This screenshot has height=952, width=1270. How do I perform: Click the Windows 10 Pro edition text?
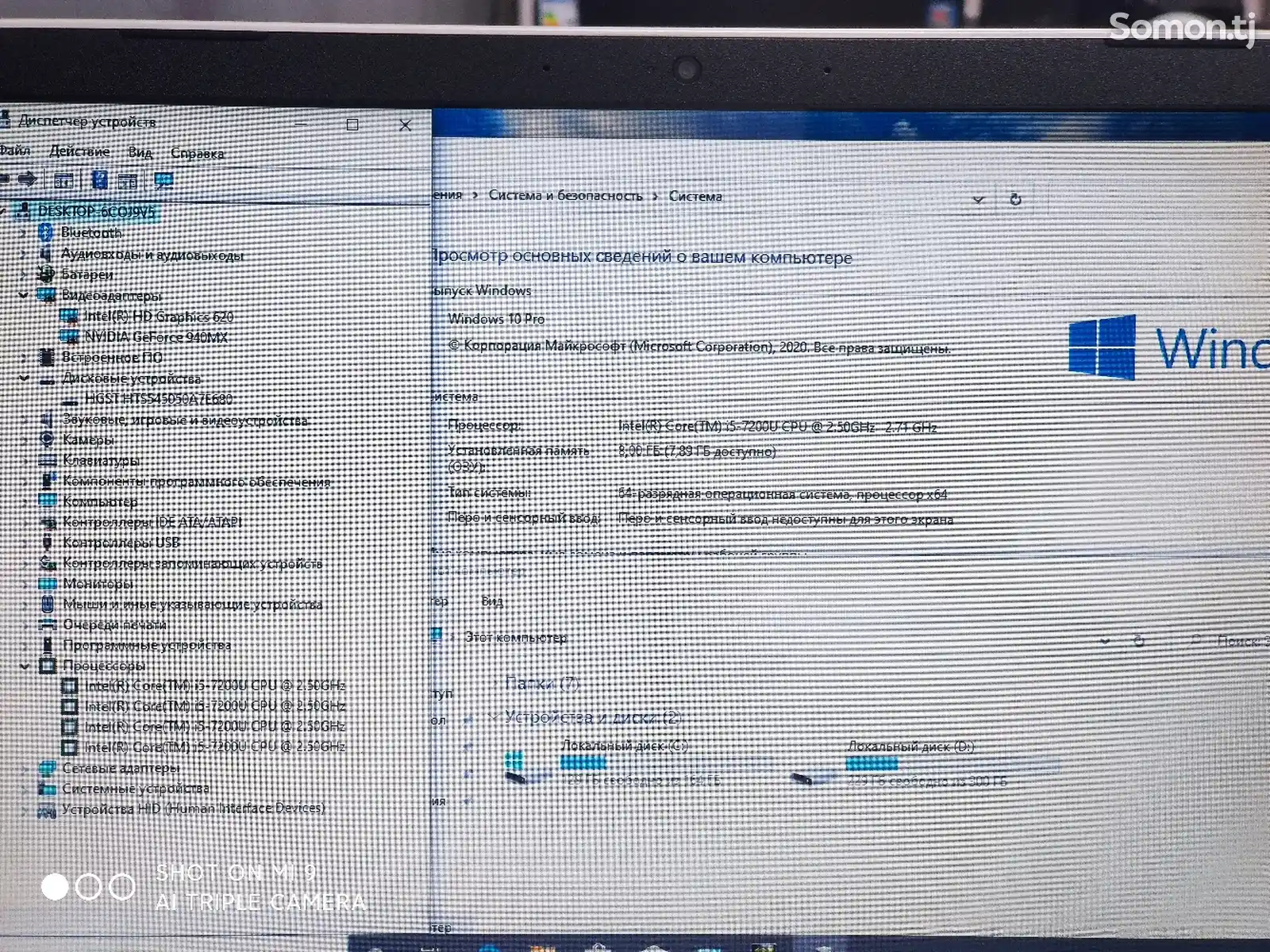pyautogui.click(x=496, y=319)
